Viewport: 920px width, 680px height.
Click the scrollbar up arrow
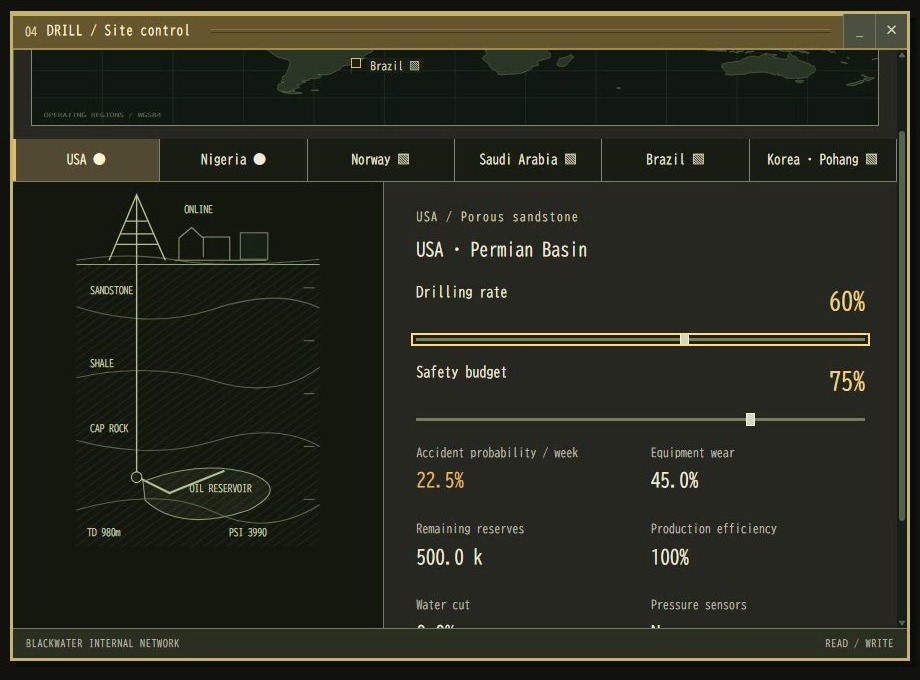(902, 55)
